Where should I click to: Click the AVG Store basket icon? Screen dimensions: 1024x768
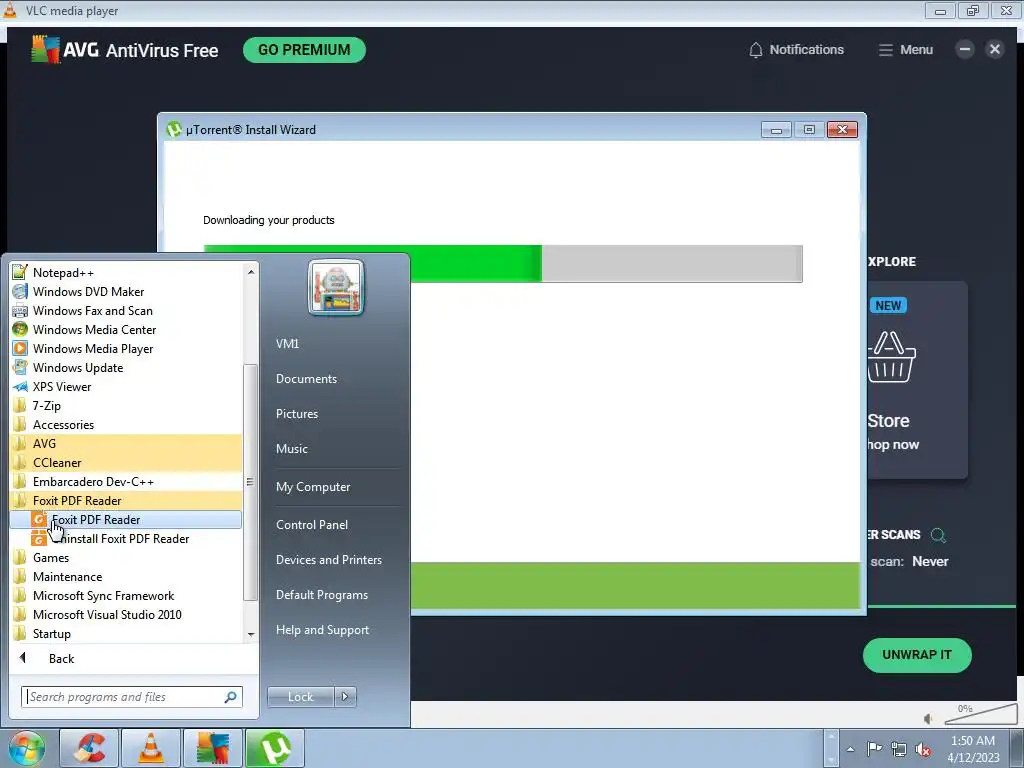tap(891, 357)
